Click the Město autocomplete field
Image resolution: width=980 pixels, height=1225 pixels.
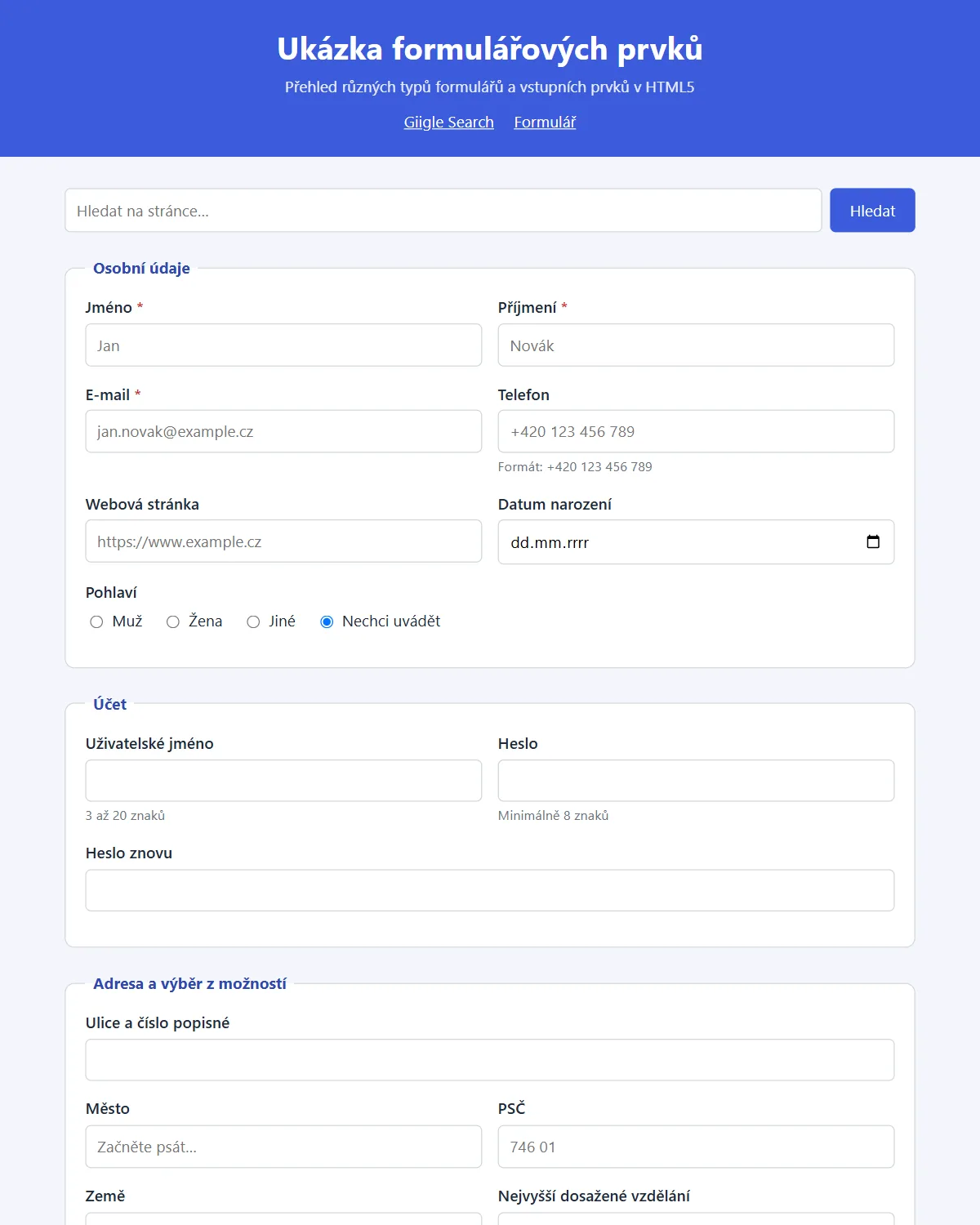coord(283,1147)
